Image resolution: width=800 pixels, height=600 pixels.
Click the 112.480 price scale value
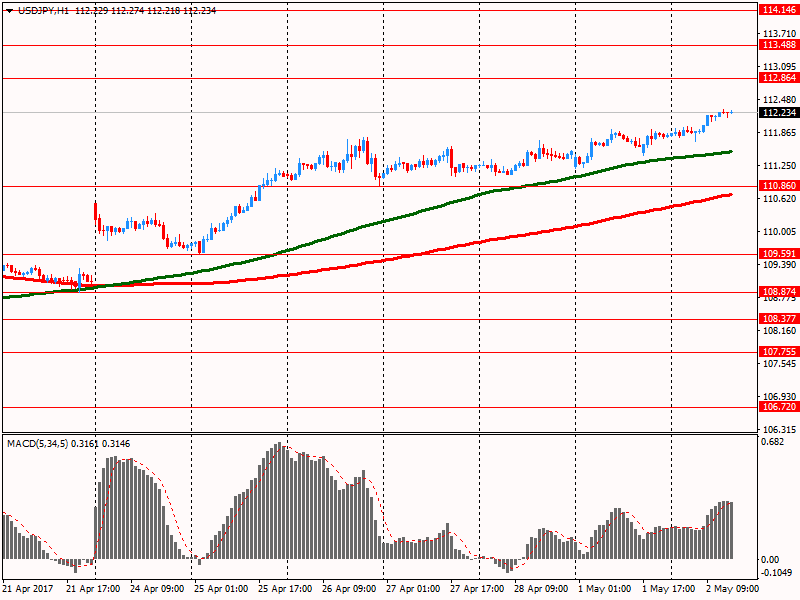click(x=779, y=100)
